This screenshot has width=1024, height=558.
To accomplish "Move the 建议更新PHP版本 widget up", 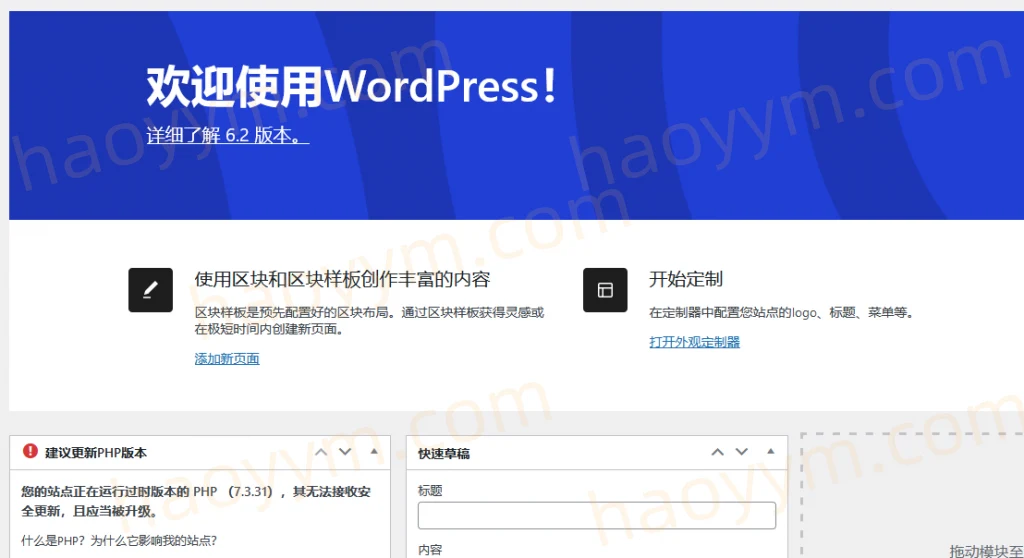I will 321,452.
